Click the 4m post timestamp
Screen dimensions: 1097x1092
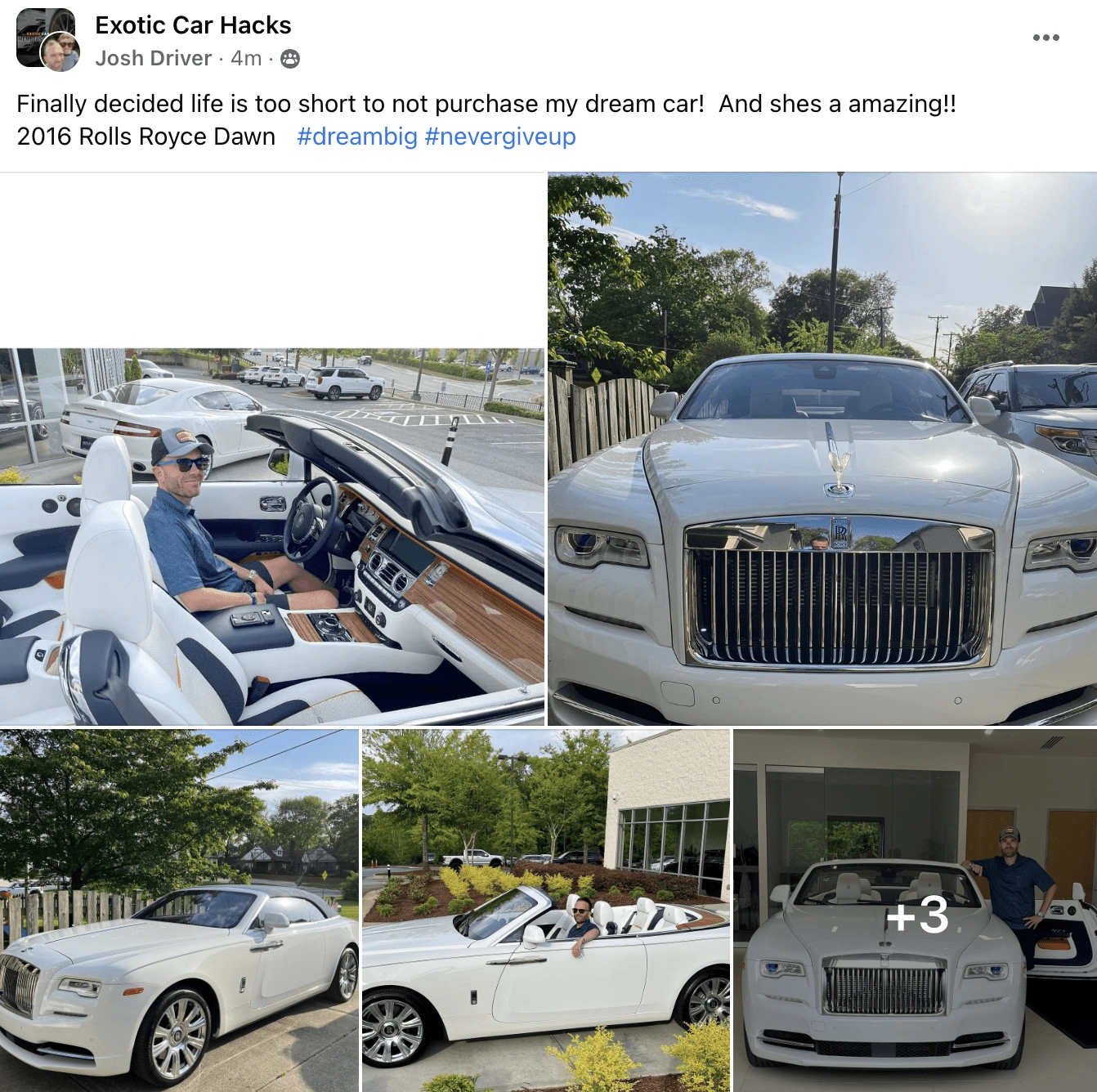246,59
